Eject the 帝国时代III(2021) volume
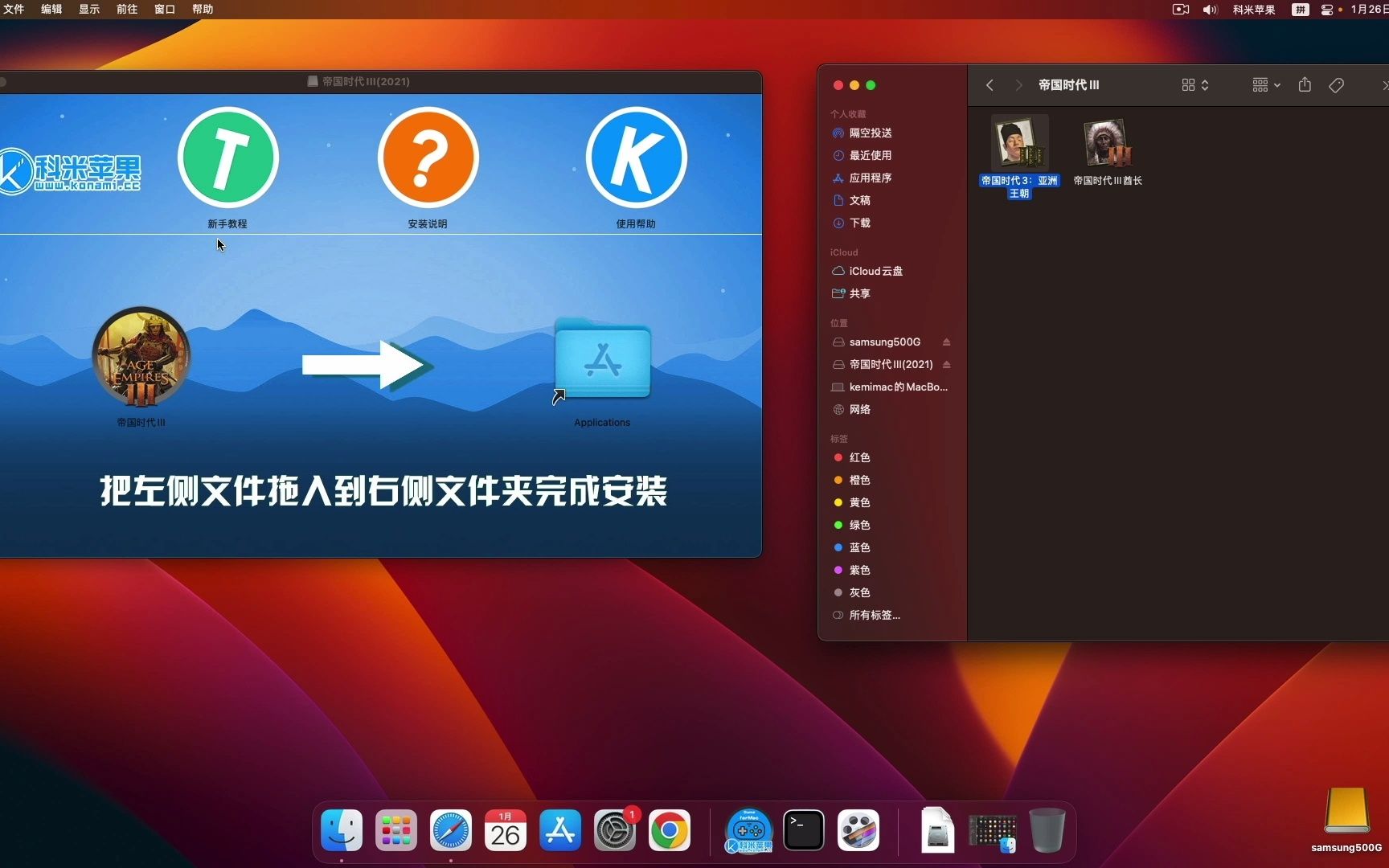This screenshot has height=868, width=1389. coord(946,364)
